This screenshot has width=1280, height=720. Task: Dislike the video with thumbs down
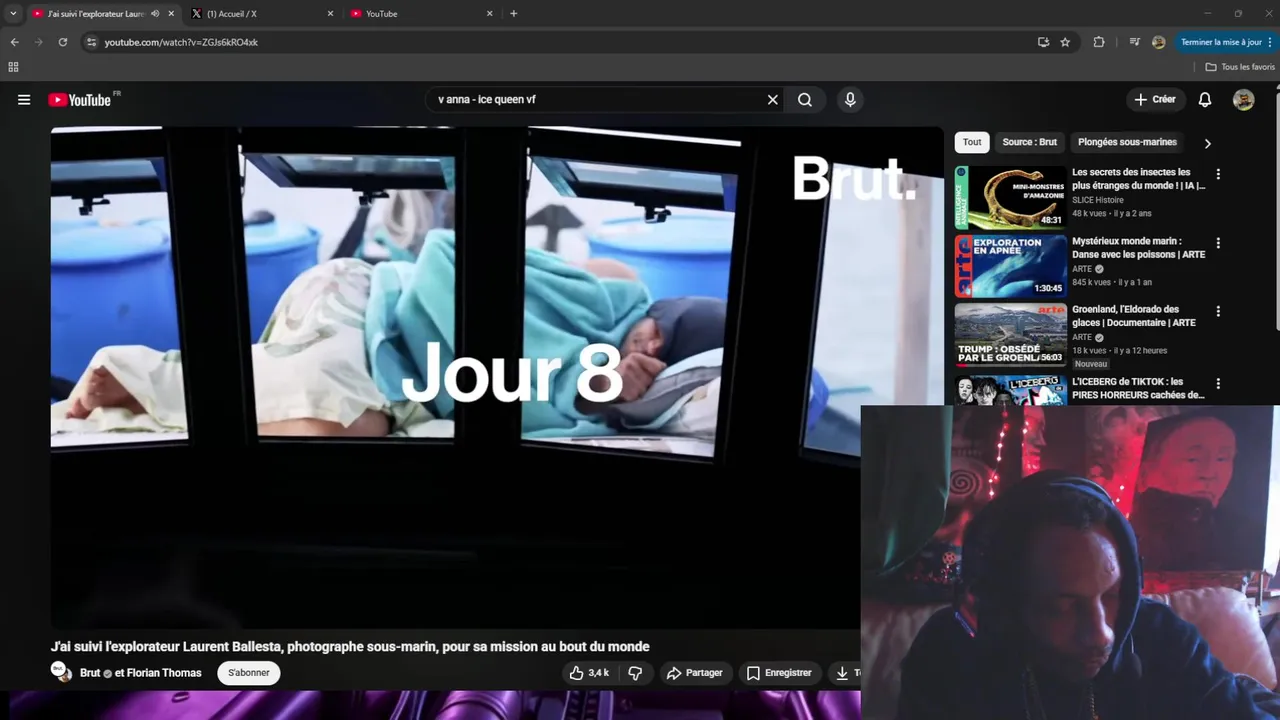635,673
